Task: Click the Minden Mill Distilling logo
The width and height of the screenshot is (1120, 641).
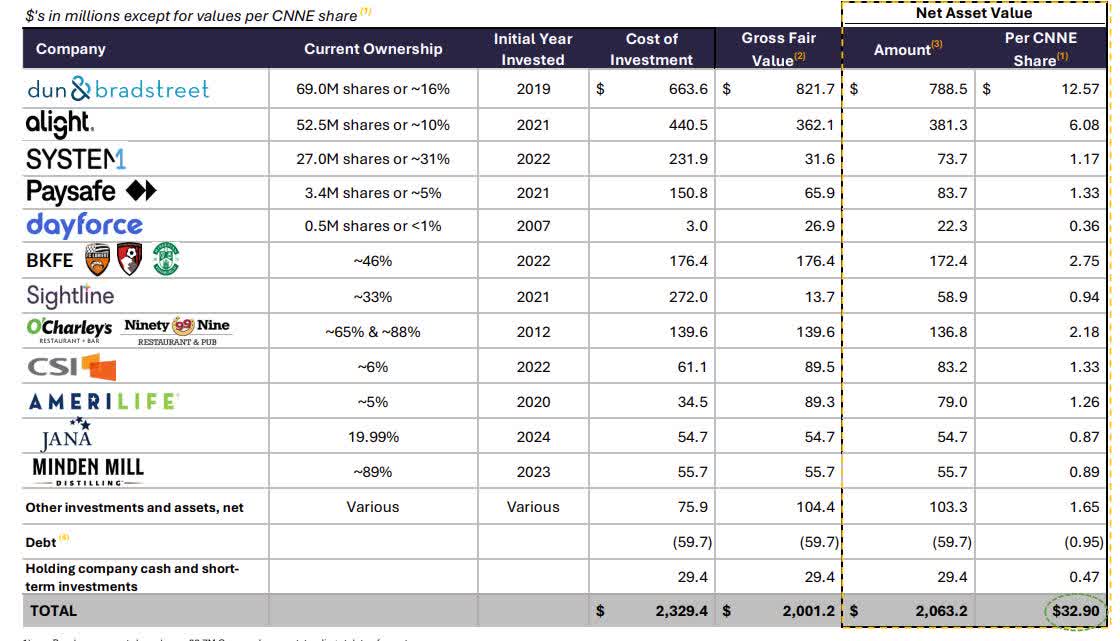Action: click(88, 472)
